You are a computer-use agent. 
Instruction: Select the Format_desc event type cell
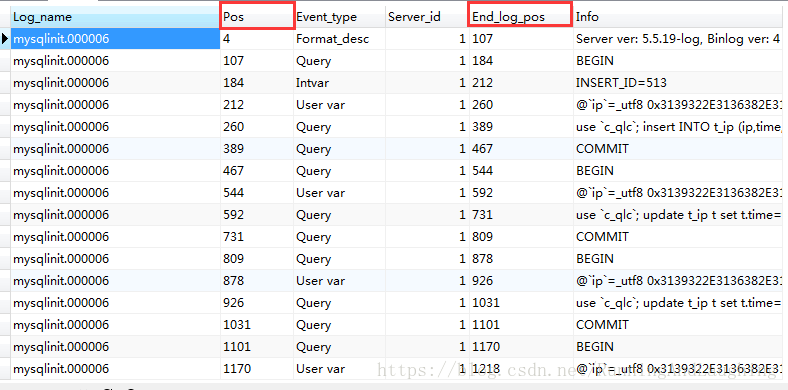(x=339, y=39)
